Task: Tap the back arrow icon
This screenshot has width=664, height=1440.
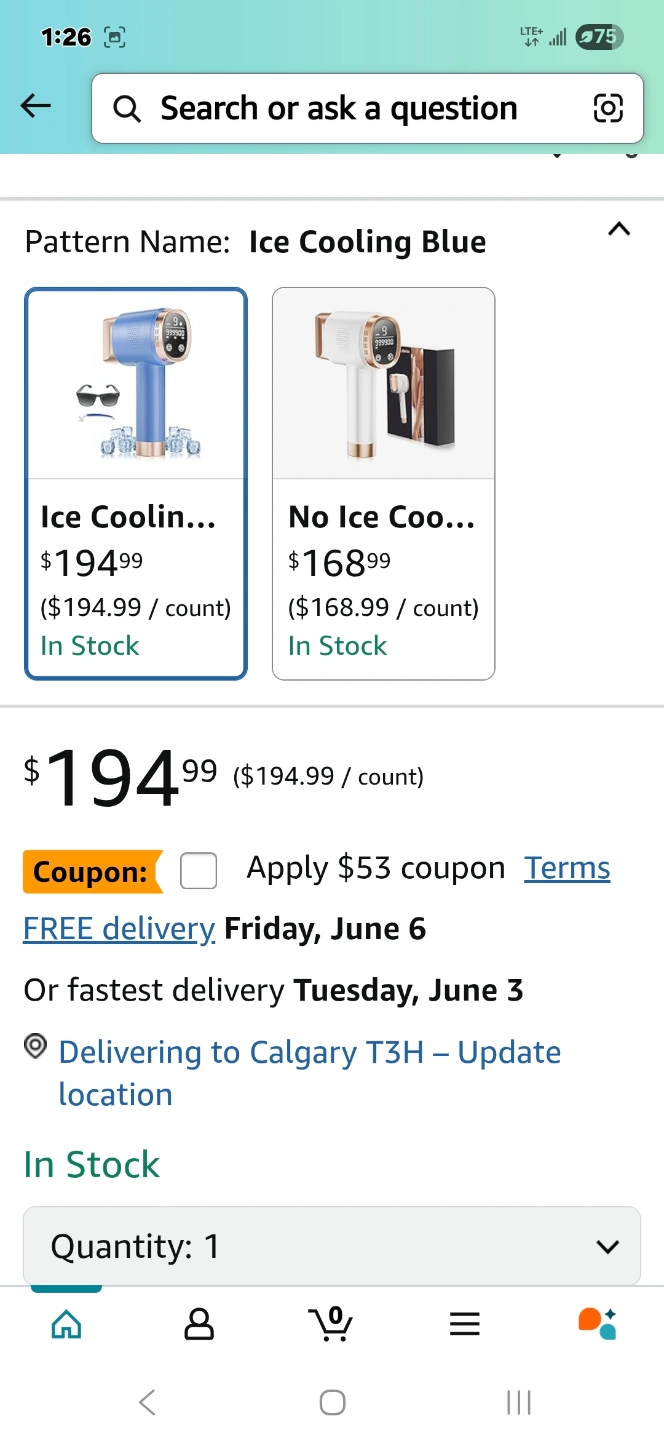Action: pyautogui.click(x=36, y=107)
